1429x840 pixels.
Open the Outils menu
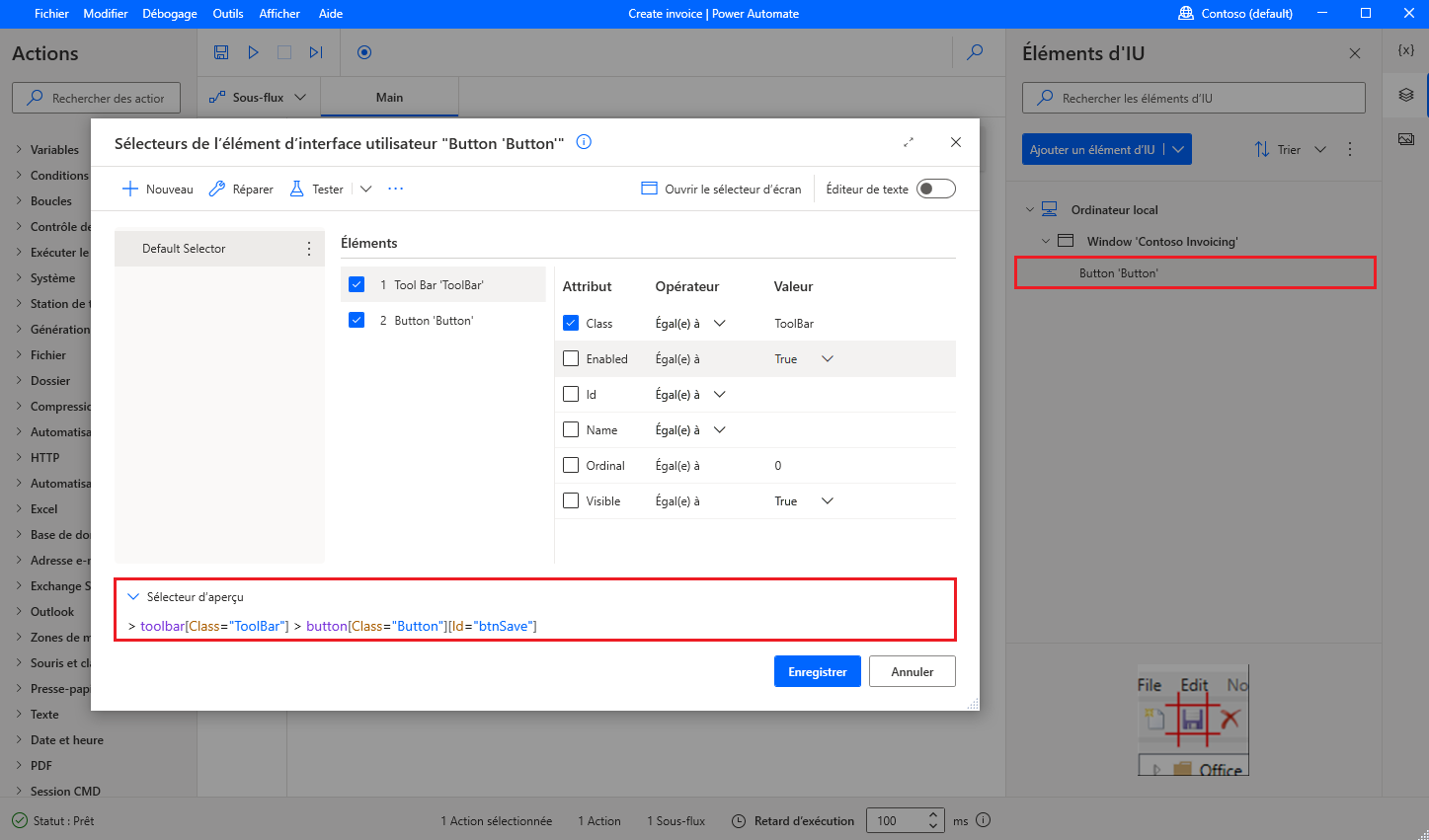pos(228,14)
